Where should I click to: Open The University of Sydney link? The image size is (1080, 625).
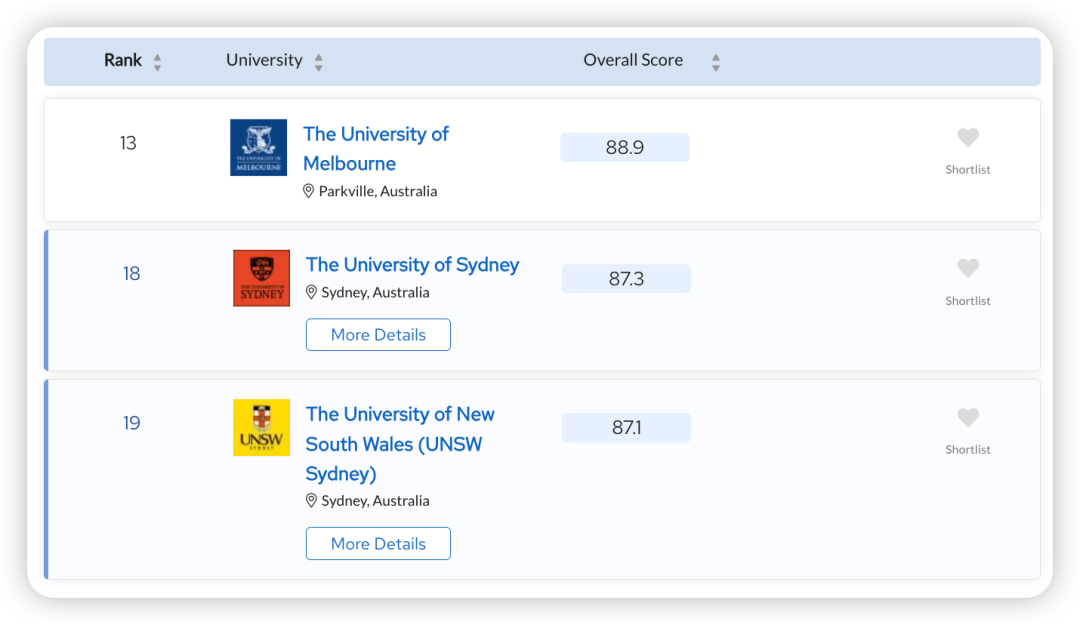click(x=413, y=265)
